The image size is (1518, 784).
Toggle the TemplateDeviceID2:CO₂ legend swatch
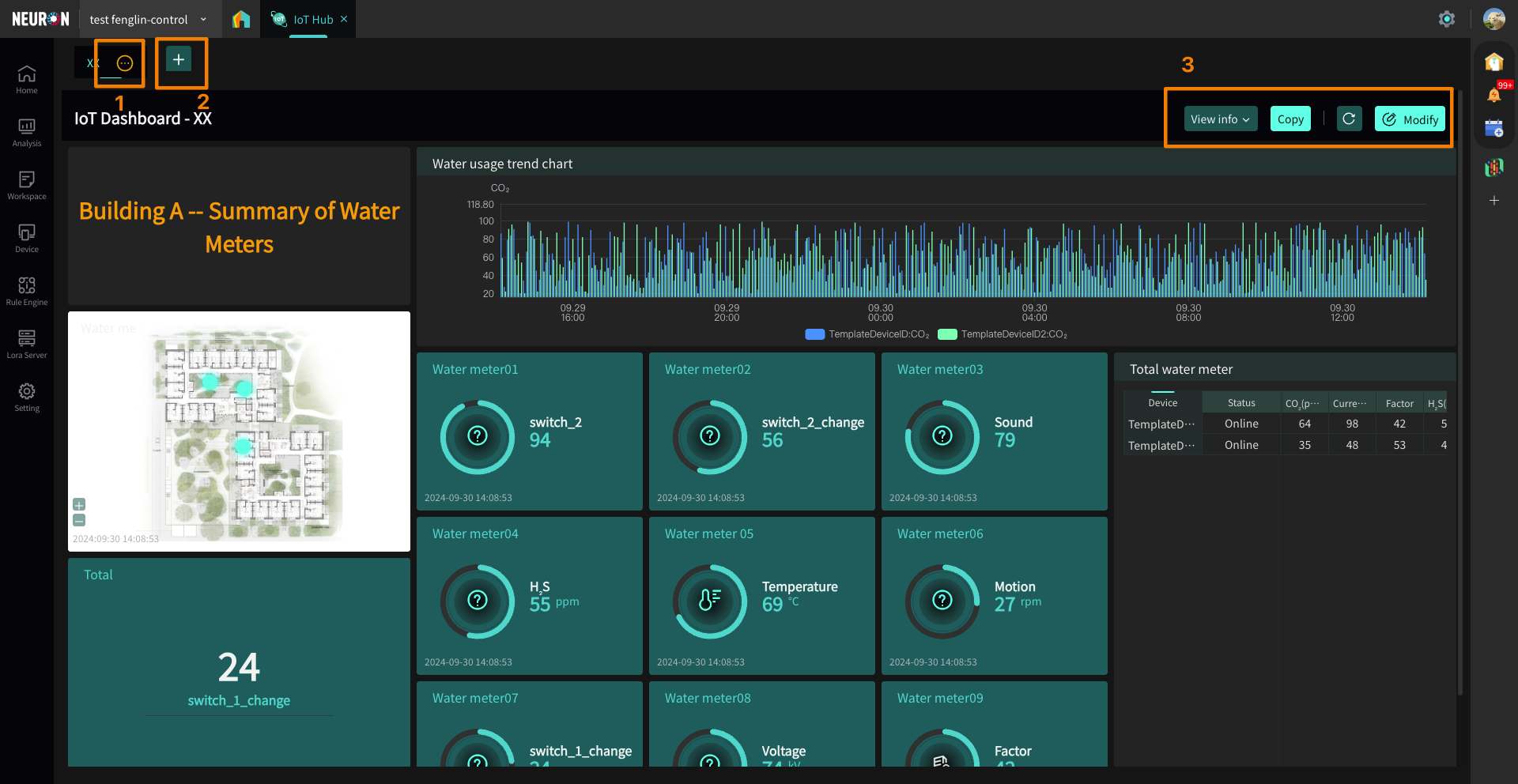point(947,334)
